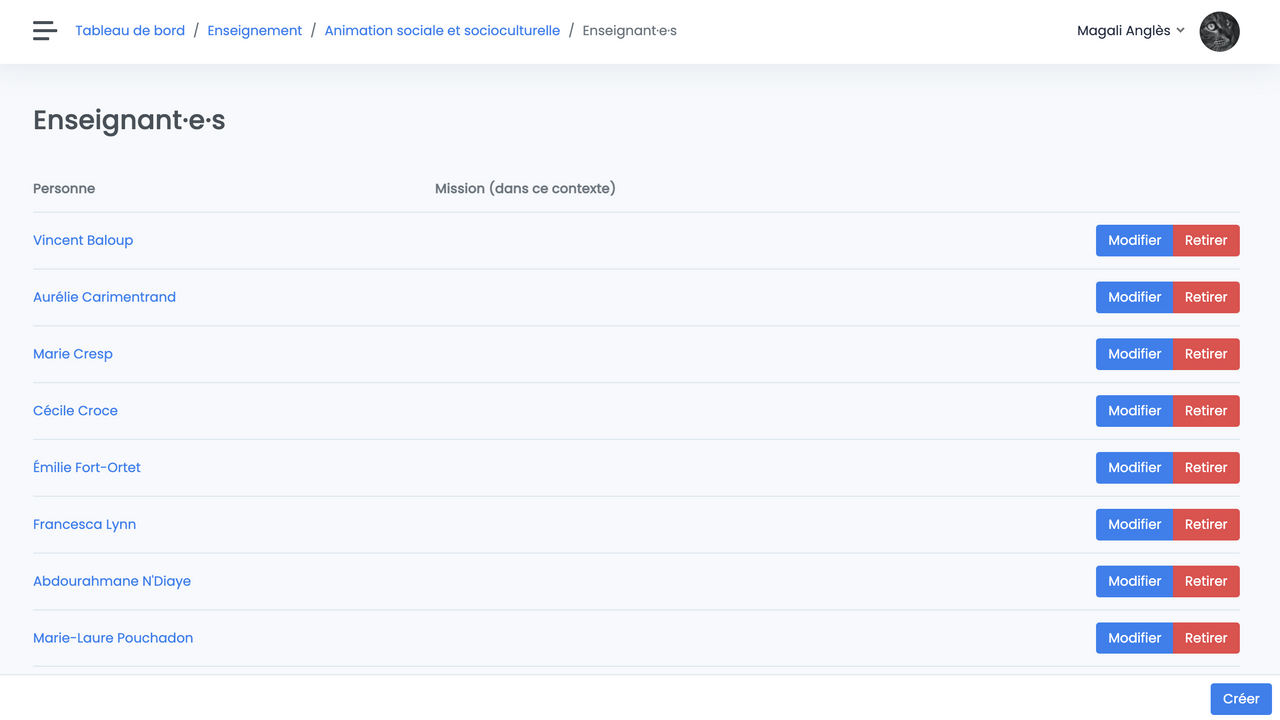Screen dimensions: 1280x720
Task: Edit Cécile Croce using Modifier
Action: (x=1134, y=411)
